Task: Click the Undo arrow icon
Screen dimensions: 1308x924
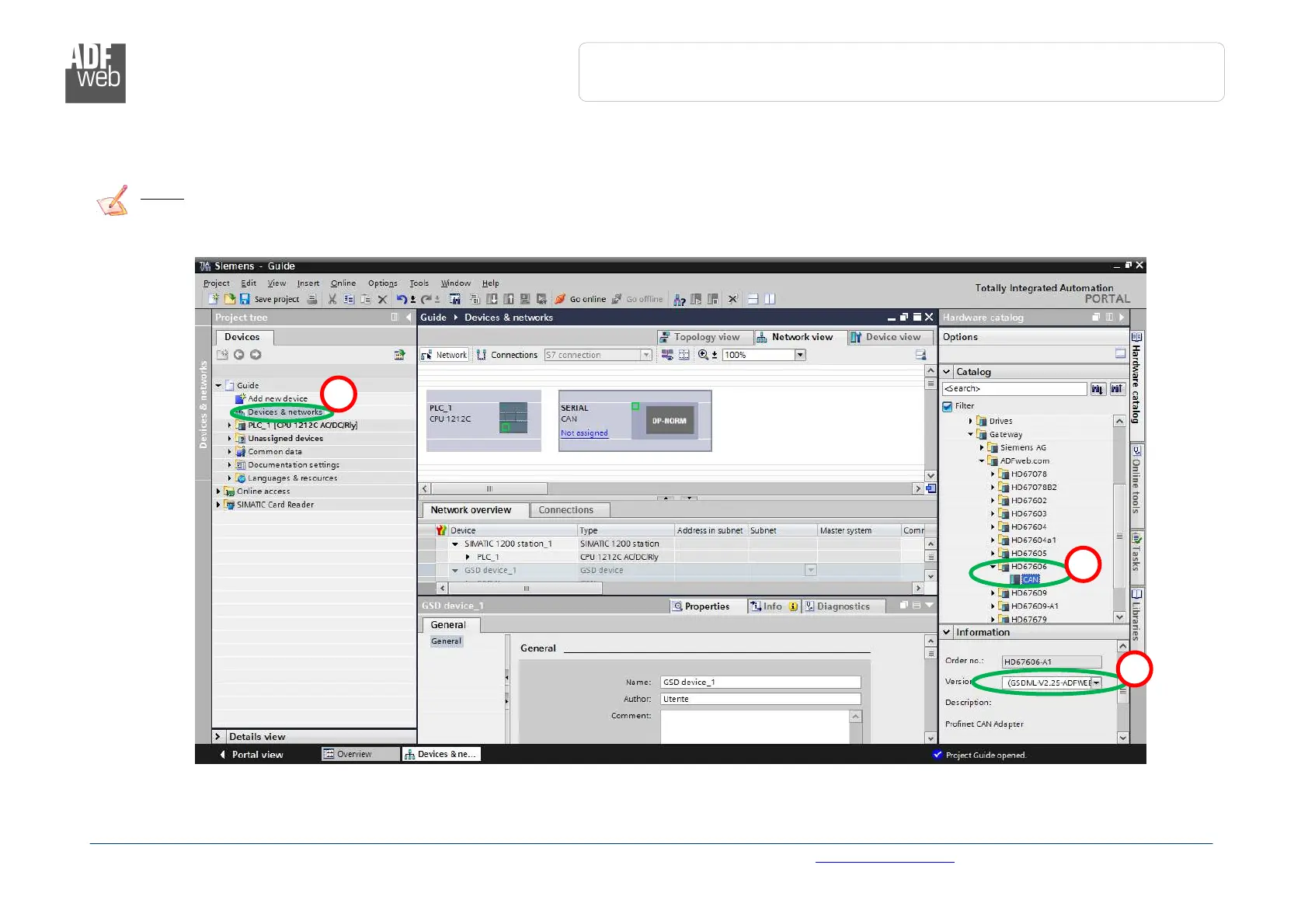Action: click(401, 299)
